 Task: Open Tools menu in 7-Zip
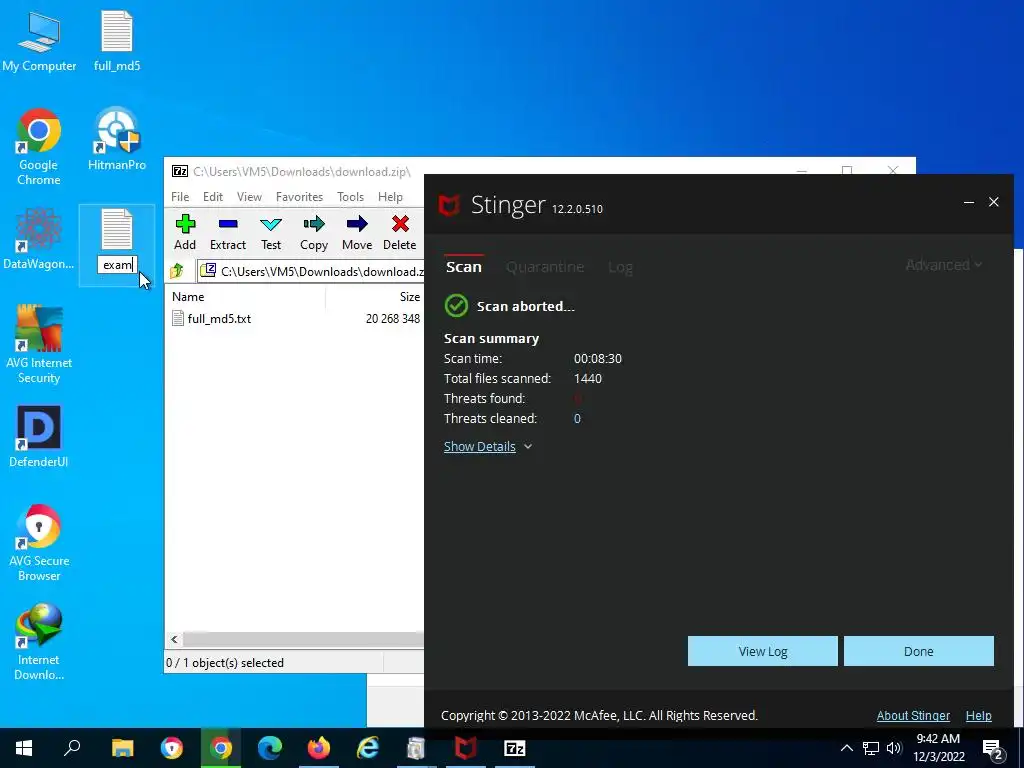(x=350, y=197)
